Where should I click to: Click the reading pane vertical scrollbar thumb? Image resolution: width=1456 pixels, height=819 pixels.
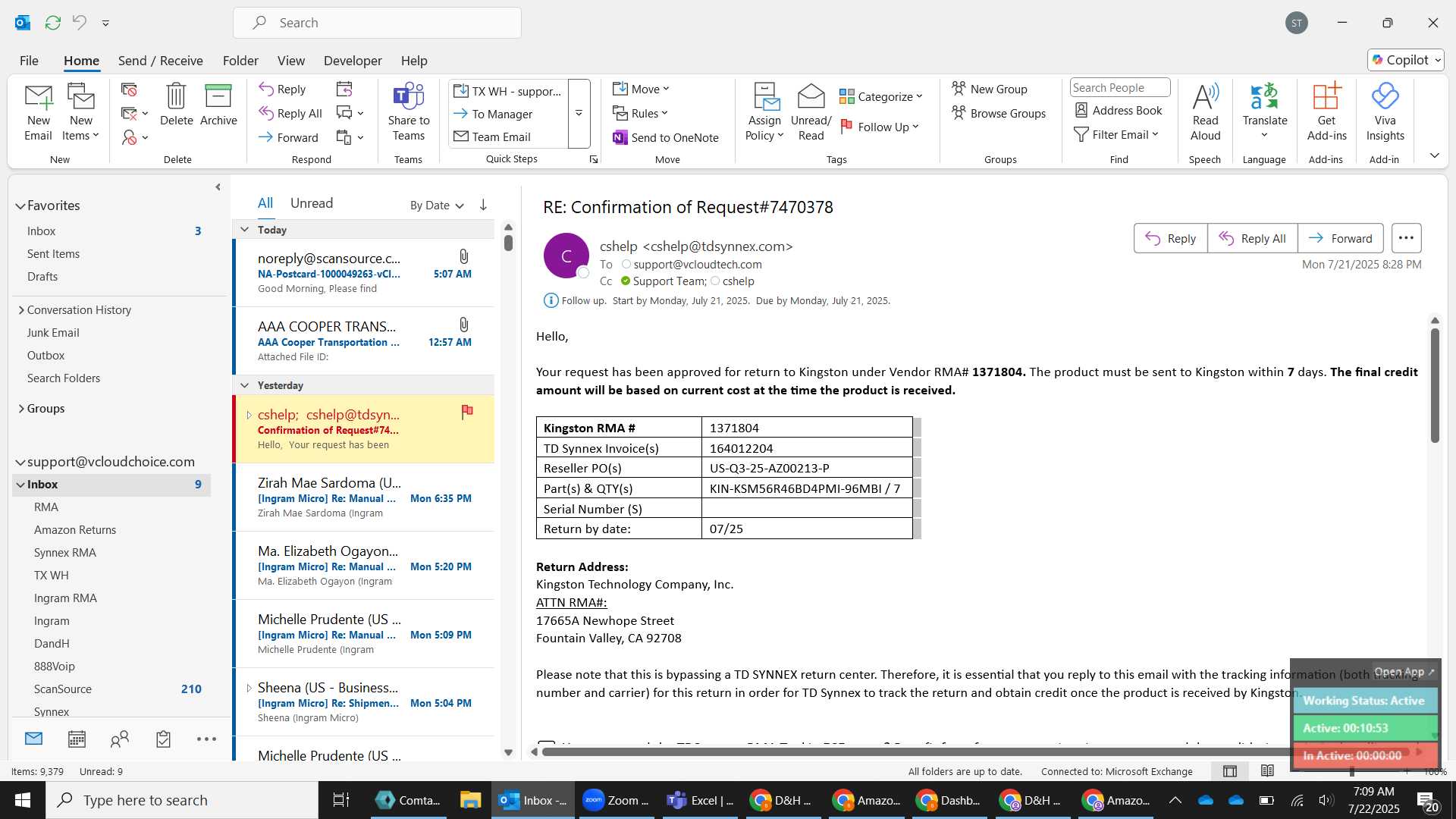[1434, 385]
